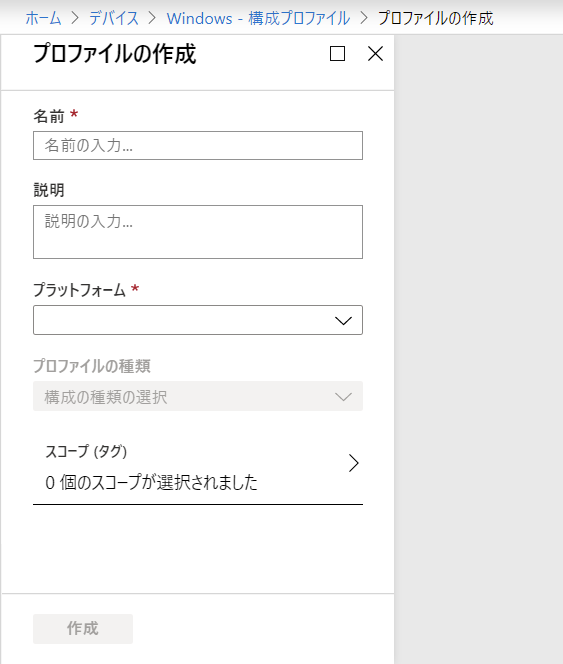This screenshot has width=563, height=664.
Task: Click the 作成 button
Action: (x=83, y=629)
